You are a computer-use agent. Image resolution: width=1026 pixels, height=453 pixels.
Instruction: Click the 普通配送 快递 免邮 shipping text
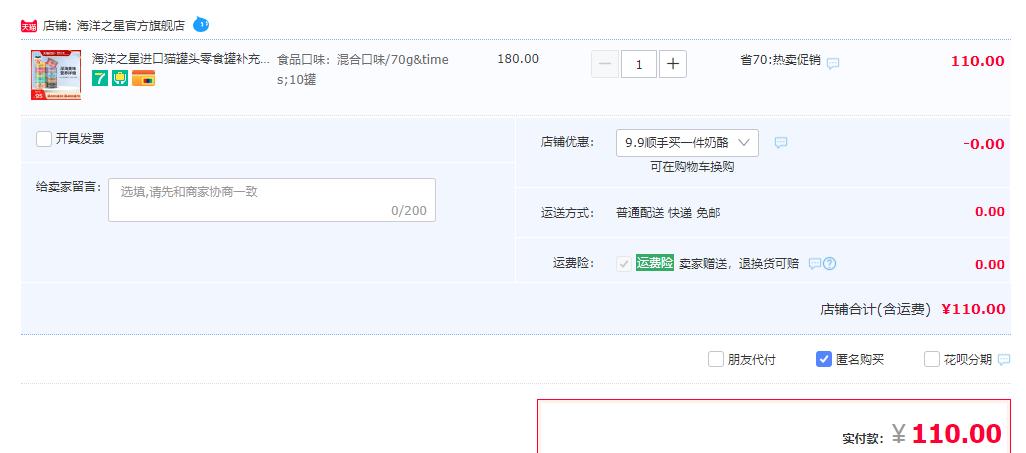click(x=668, y=213)
